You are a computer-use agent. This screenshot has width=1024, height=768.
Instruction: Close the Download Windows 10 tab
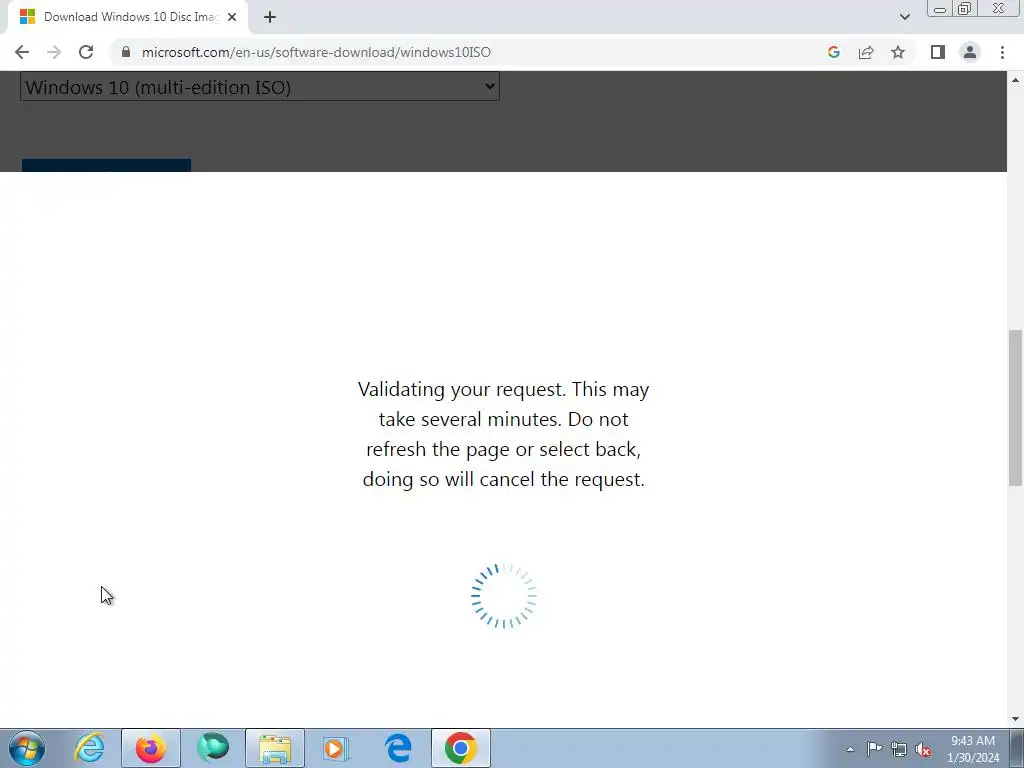pyautogui.click(x=232, y=17)
